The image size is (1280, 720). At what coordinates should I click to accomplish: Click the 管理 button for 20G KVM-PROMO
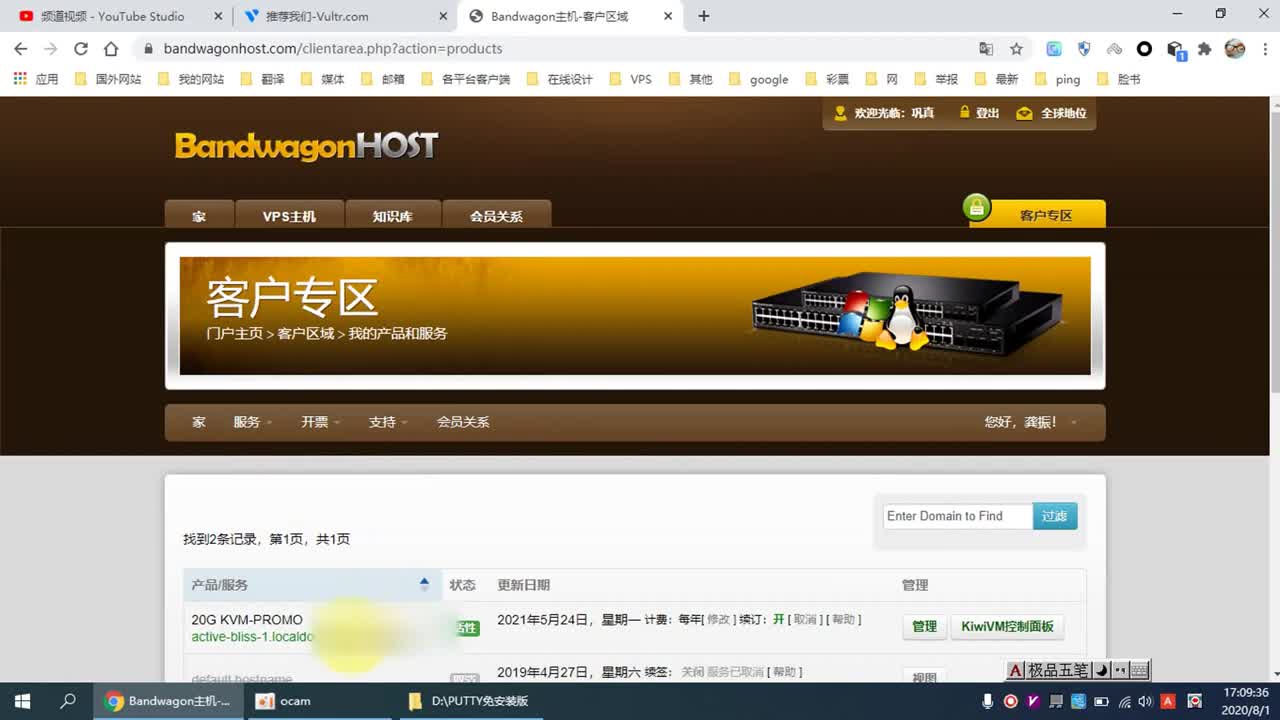click(924, 626)
